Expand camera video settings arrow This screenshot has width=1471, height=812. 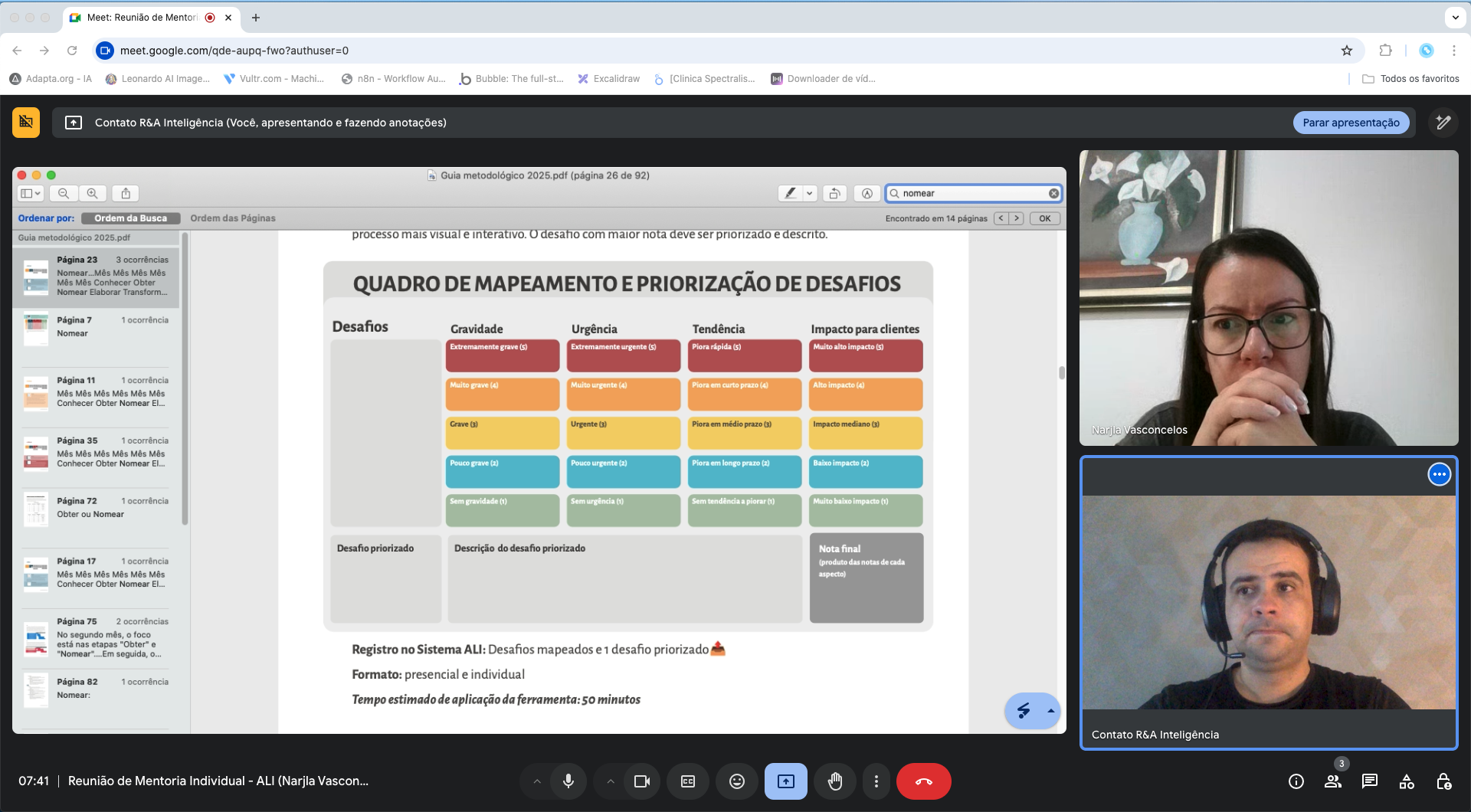[x=611, y=781]
